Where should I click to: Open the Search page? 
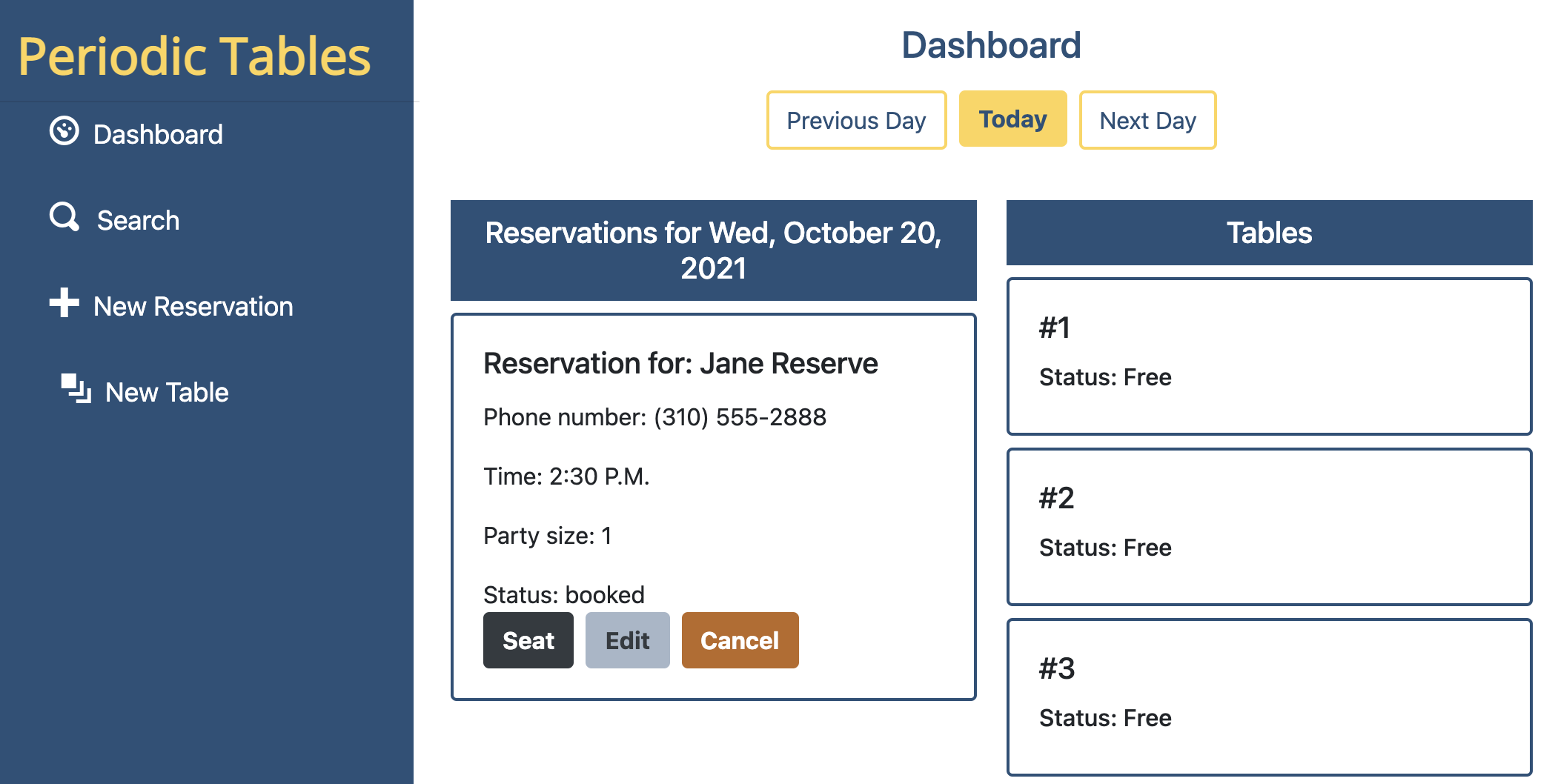pyautogui.click(x=138, y=219)
